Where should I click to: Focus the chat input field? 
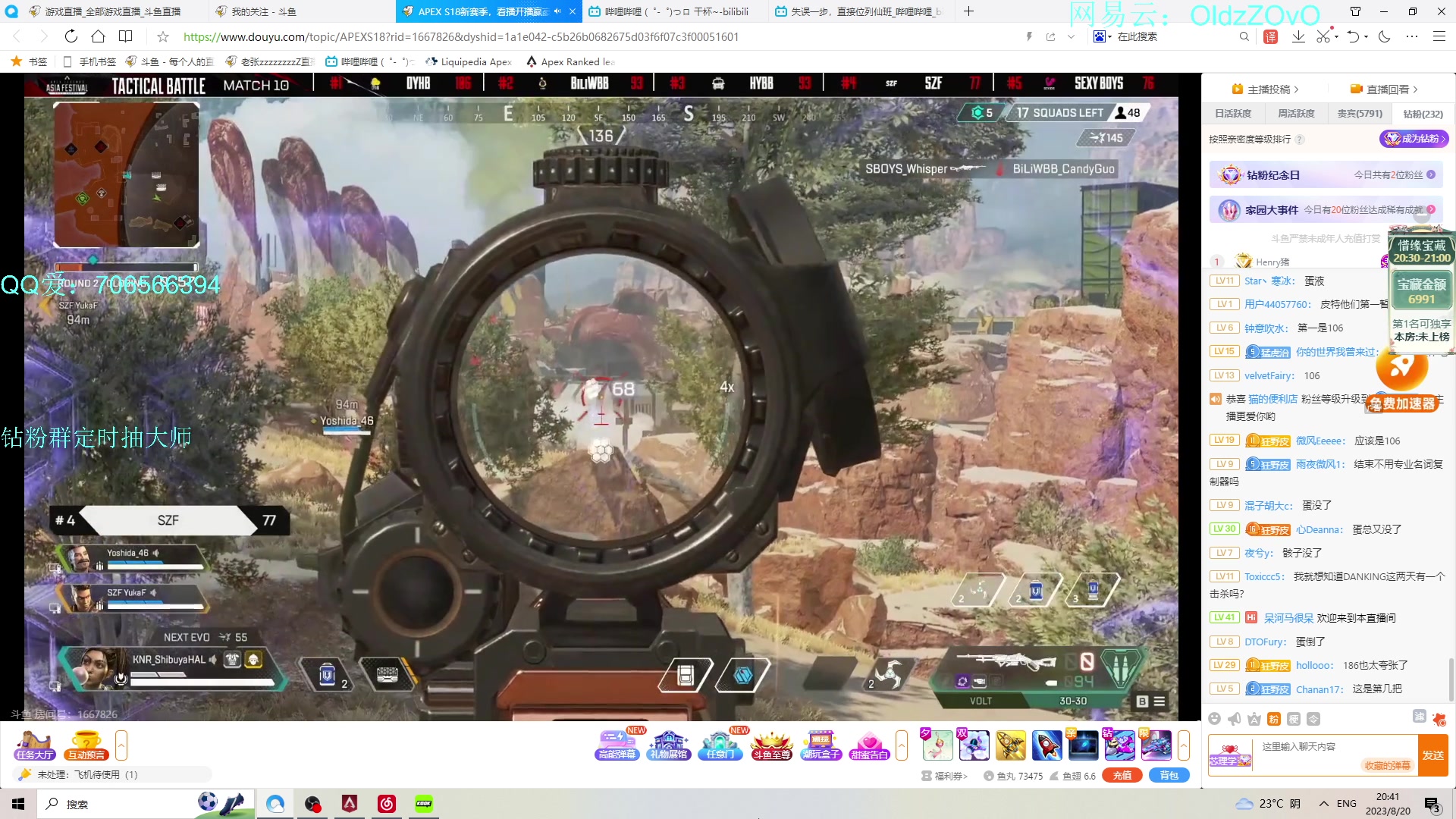coord(1335,747)
